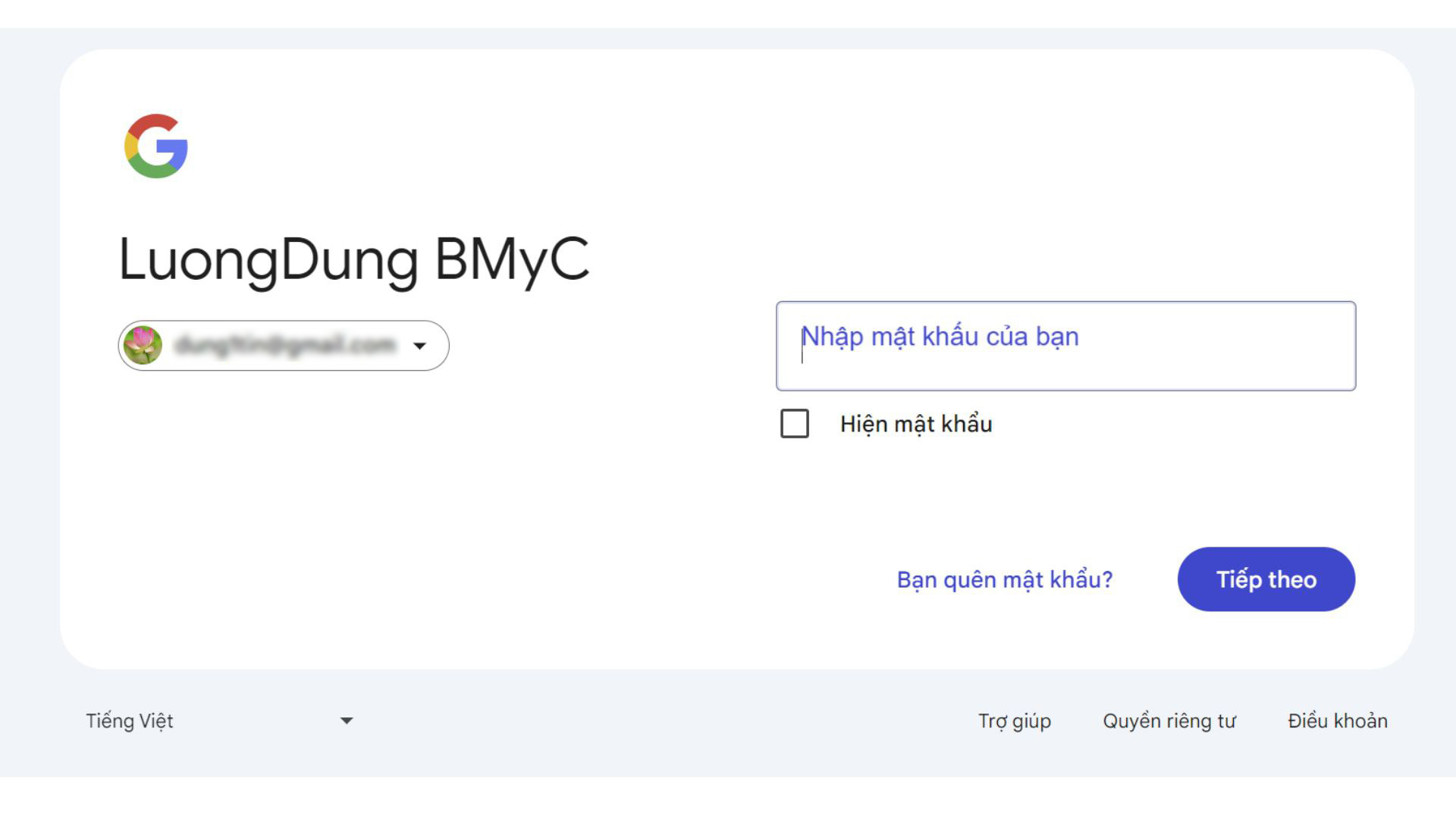Open the 'Trợ giúp' help link
The image size is (1456, 819).
(x=1014, y=720)
